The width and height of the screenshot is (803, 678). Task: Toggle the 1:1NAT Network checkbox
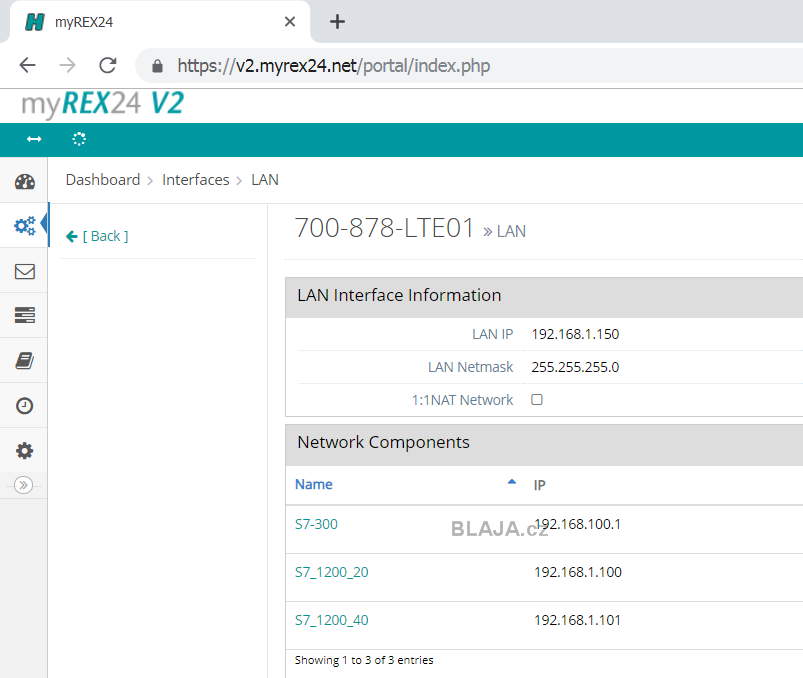(x=537, y=399)
